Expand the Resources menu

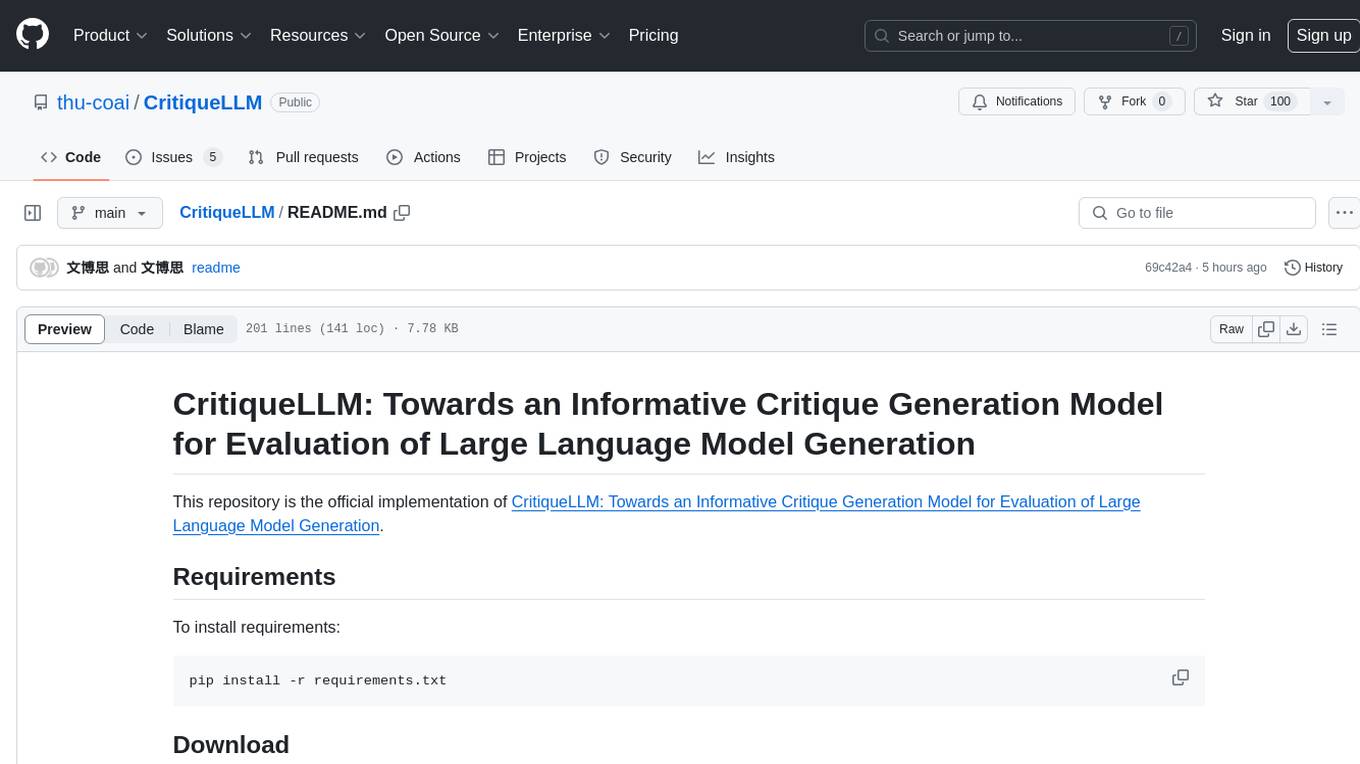click(318, 35)
